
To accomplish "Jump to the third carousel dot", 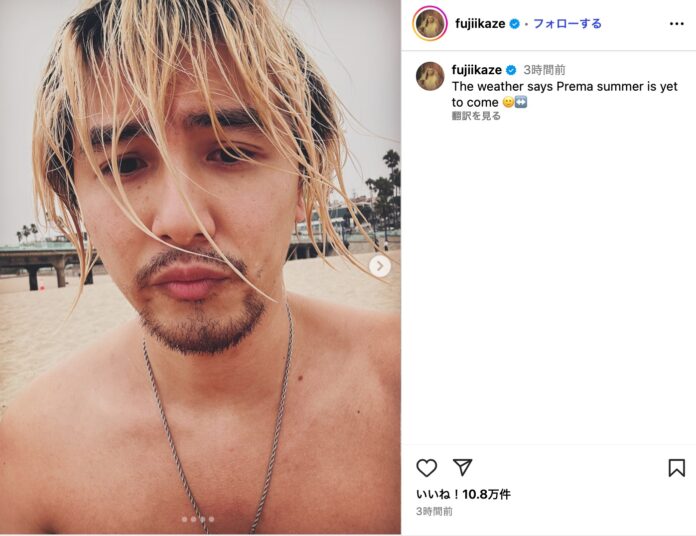I will (x=202, y=519).
